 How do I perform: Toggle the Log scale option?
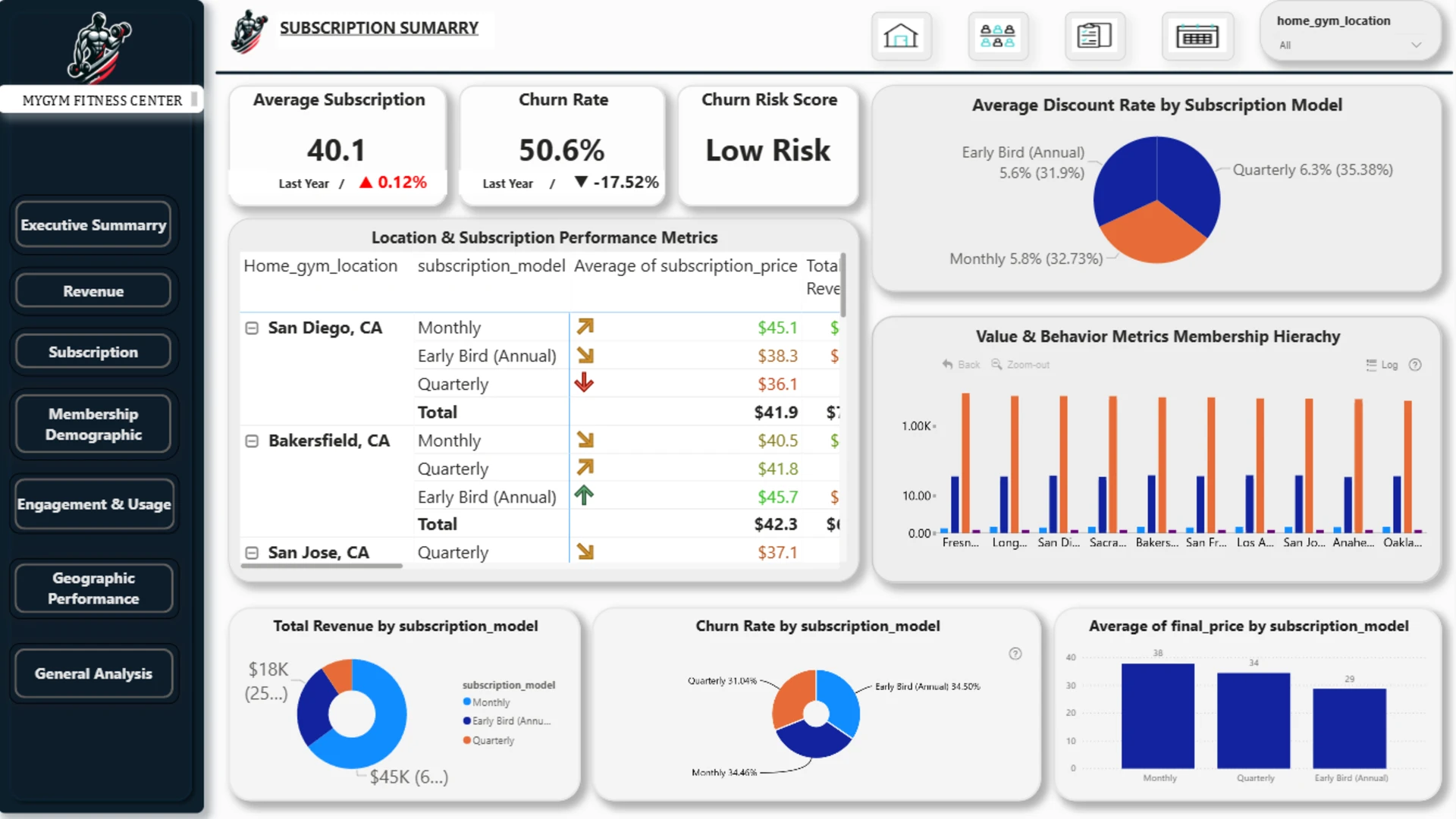[x=1382, y=365]
